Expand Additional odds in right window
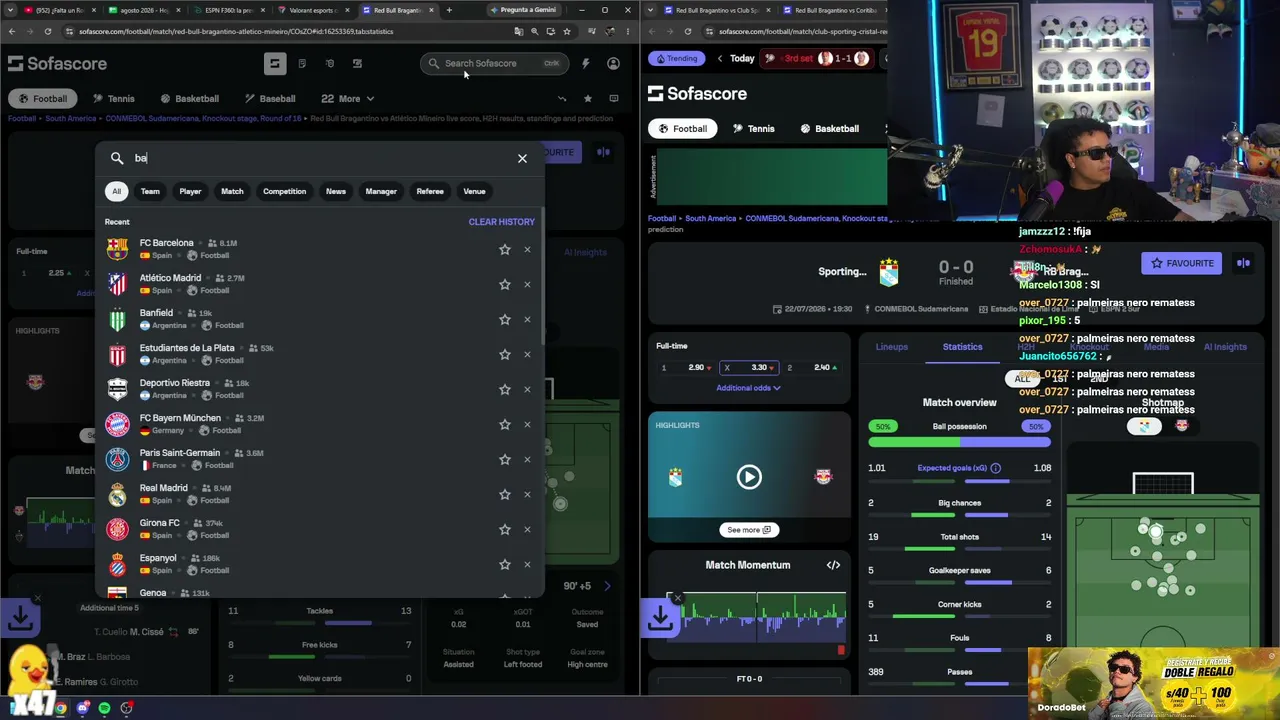This screenshot has width=1280, height=720. click(748, 388)
